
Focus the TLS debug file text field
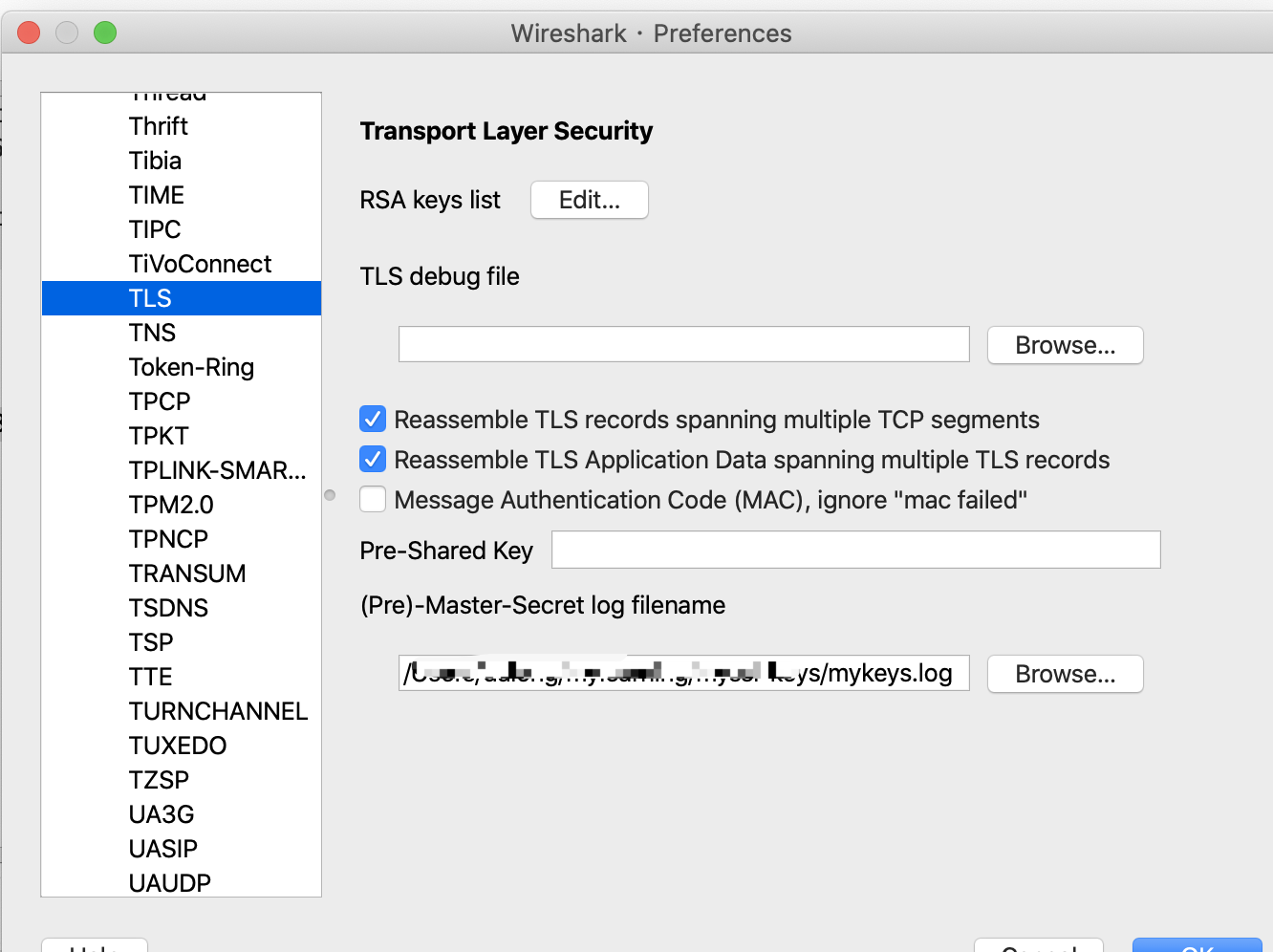point(684,344)
